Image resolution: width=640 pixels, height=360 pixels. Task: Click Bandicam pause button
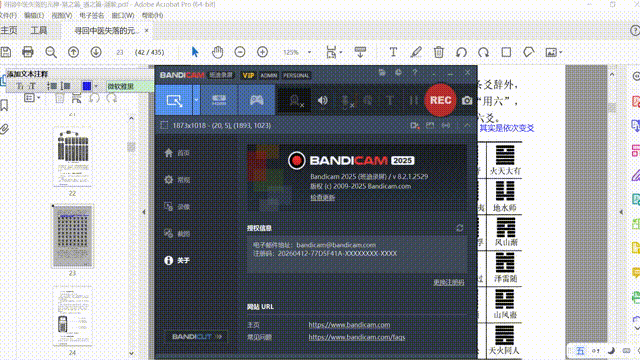413,100
